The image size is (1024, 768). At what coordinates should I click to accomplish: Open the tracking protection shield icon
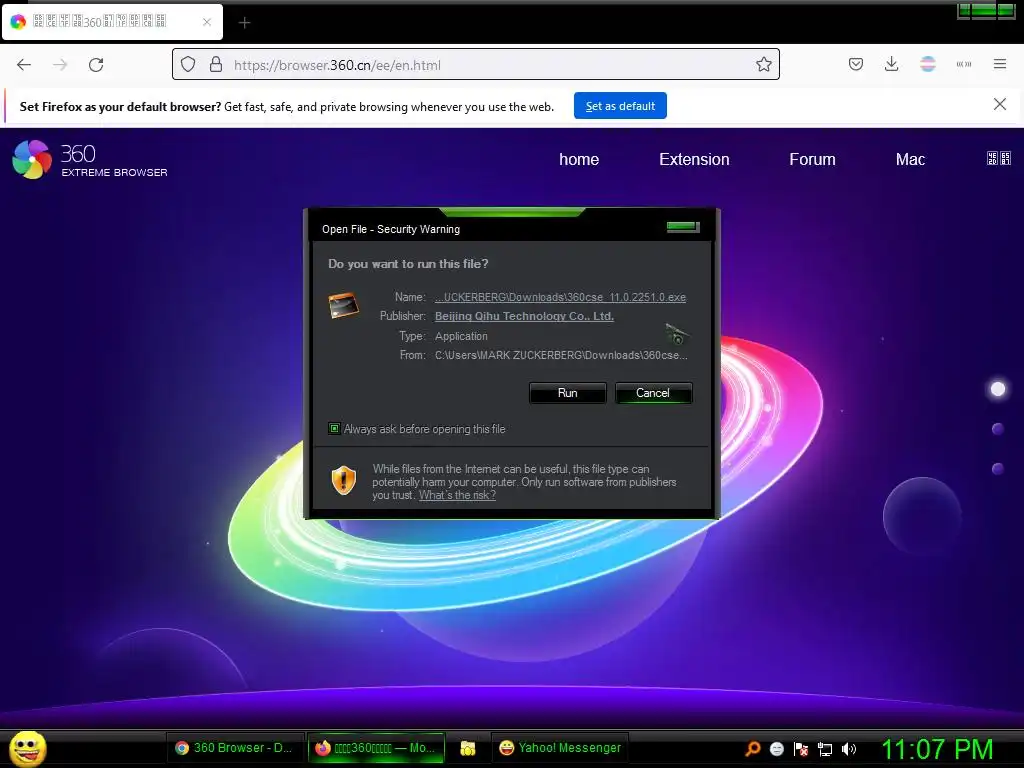(x=188, y=65)
